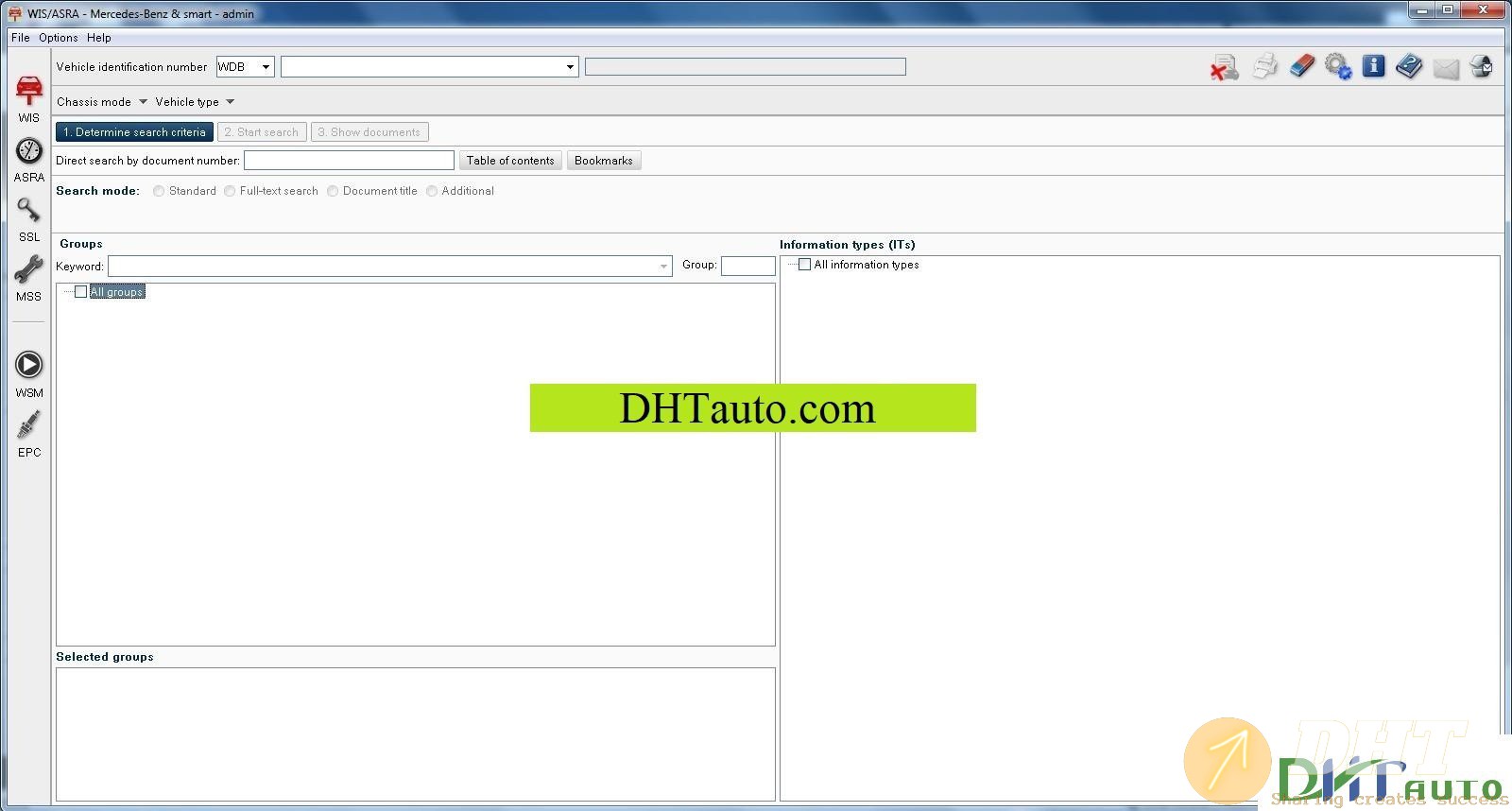1512x811 pixels.
Task: Open the SSL key module
Action: pos(29,219)
